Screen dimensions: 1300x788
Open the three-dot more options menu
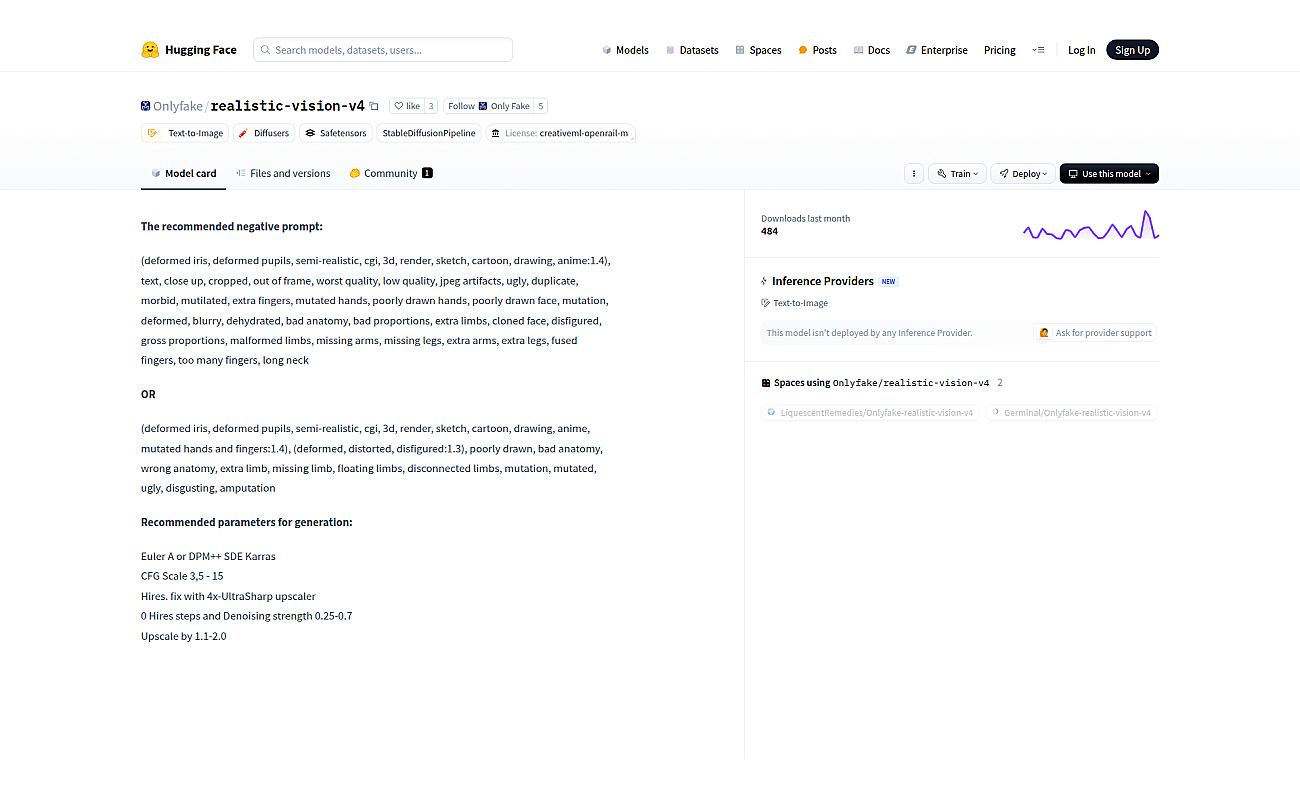tap(913, 173)
